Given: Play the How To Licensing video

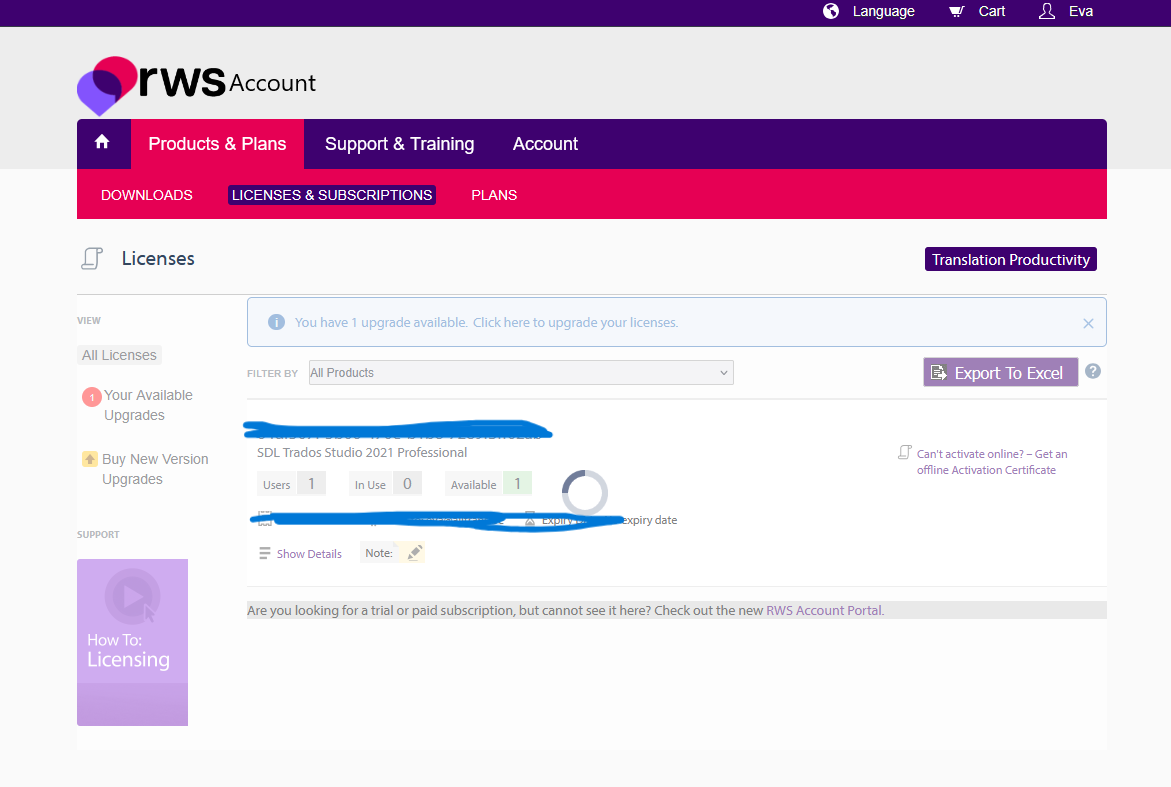Looking at the screenshot, I should tap(132, 642).
